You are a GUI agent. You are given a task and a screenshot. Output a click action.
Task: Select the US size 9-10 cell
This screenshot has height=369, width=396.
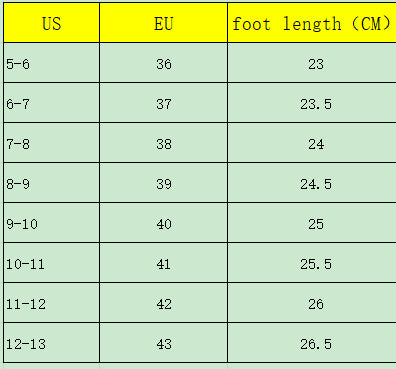pyautogui.click(x=52, y=223)
